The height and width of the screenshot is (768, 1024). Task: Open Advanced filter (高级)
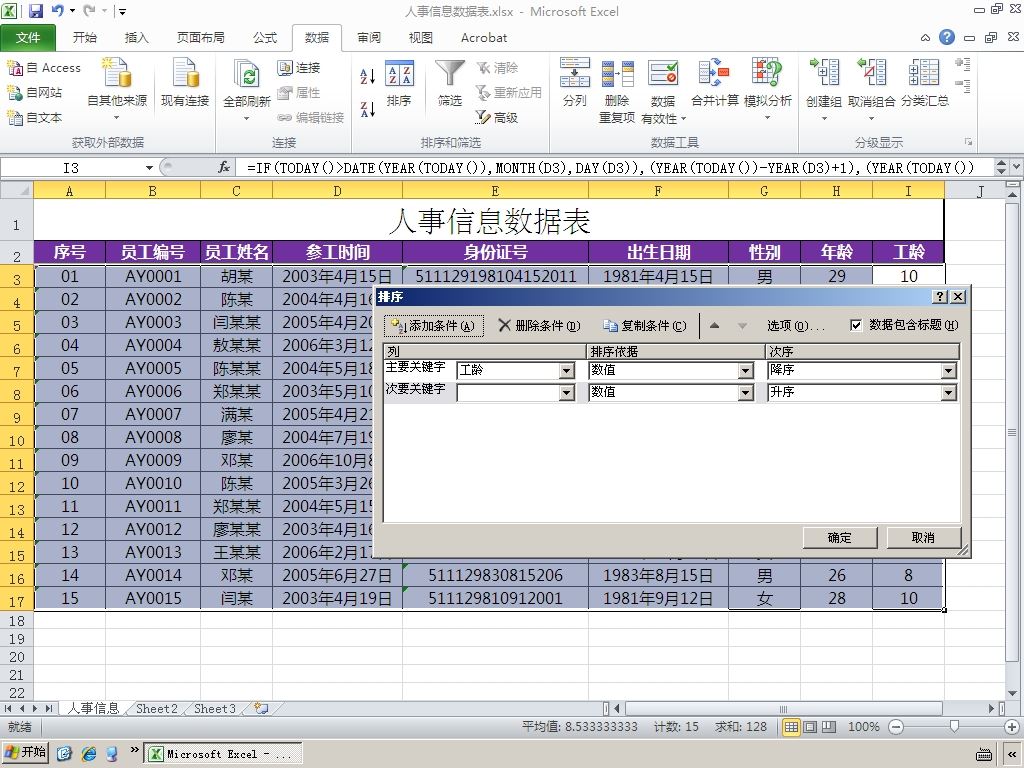497,118
